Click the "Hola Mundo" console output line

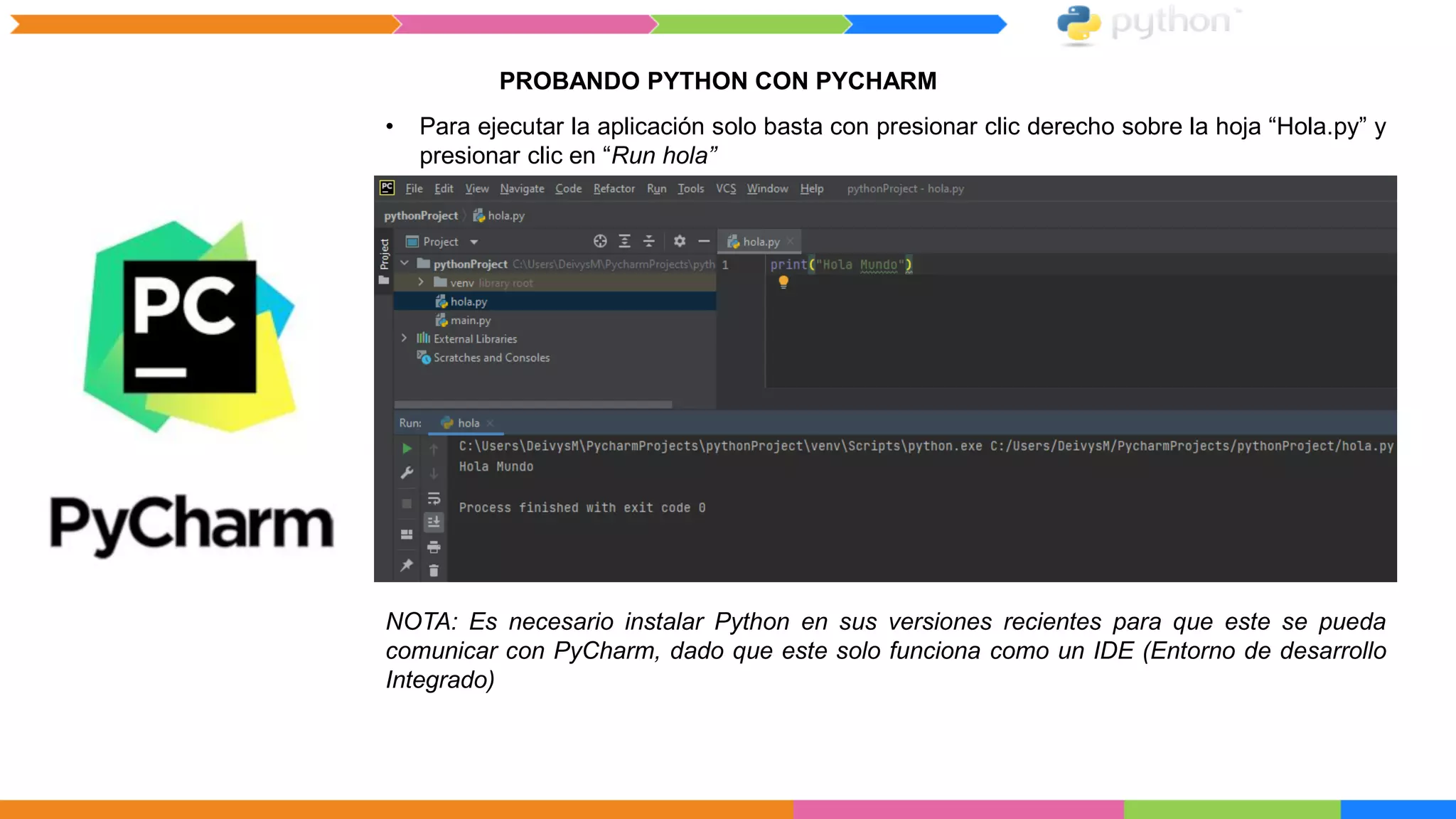[x=496, y=466]
